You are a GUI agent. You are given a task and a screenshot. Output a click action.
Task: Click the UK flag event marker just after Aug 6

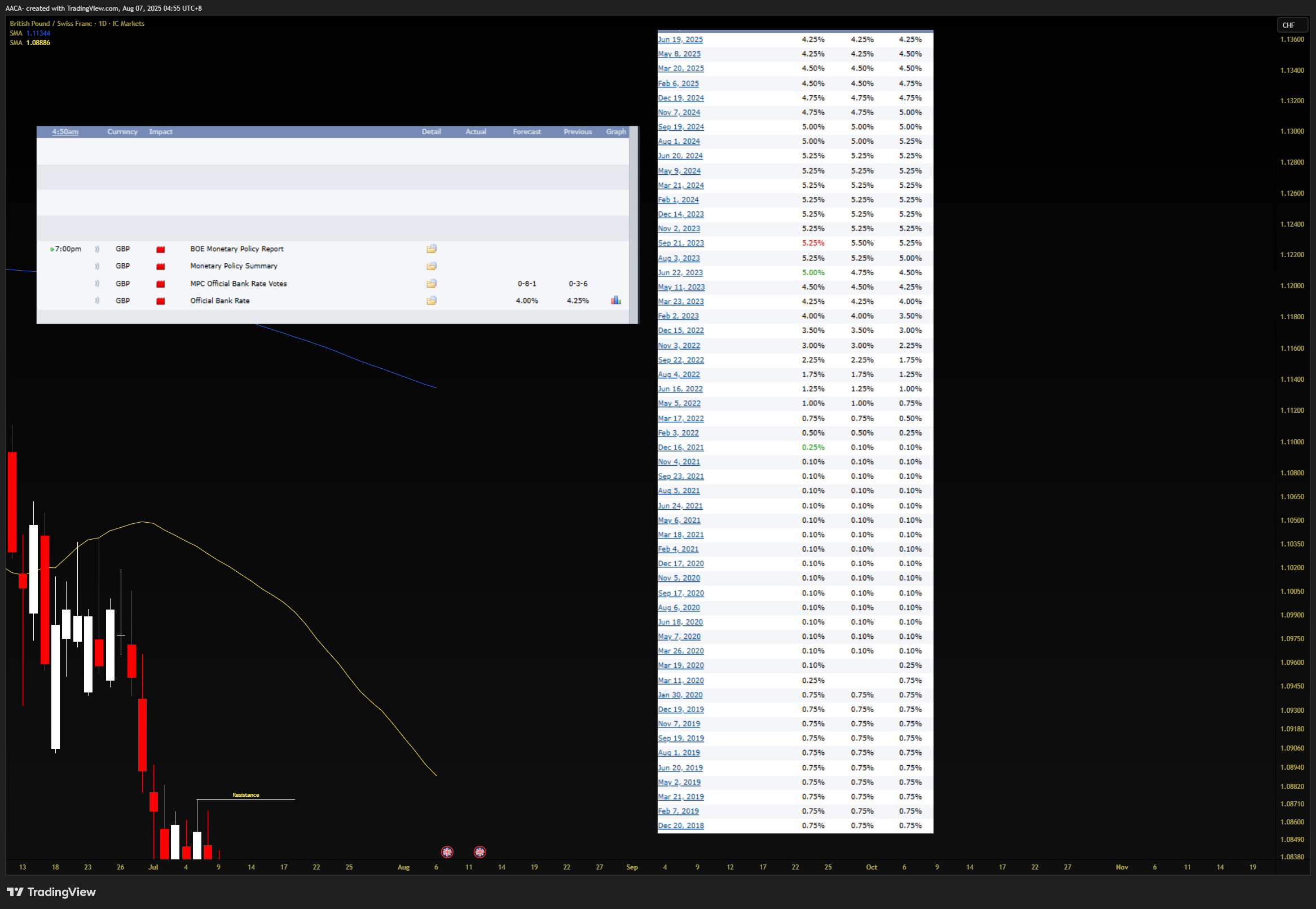447,852
